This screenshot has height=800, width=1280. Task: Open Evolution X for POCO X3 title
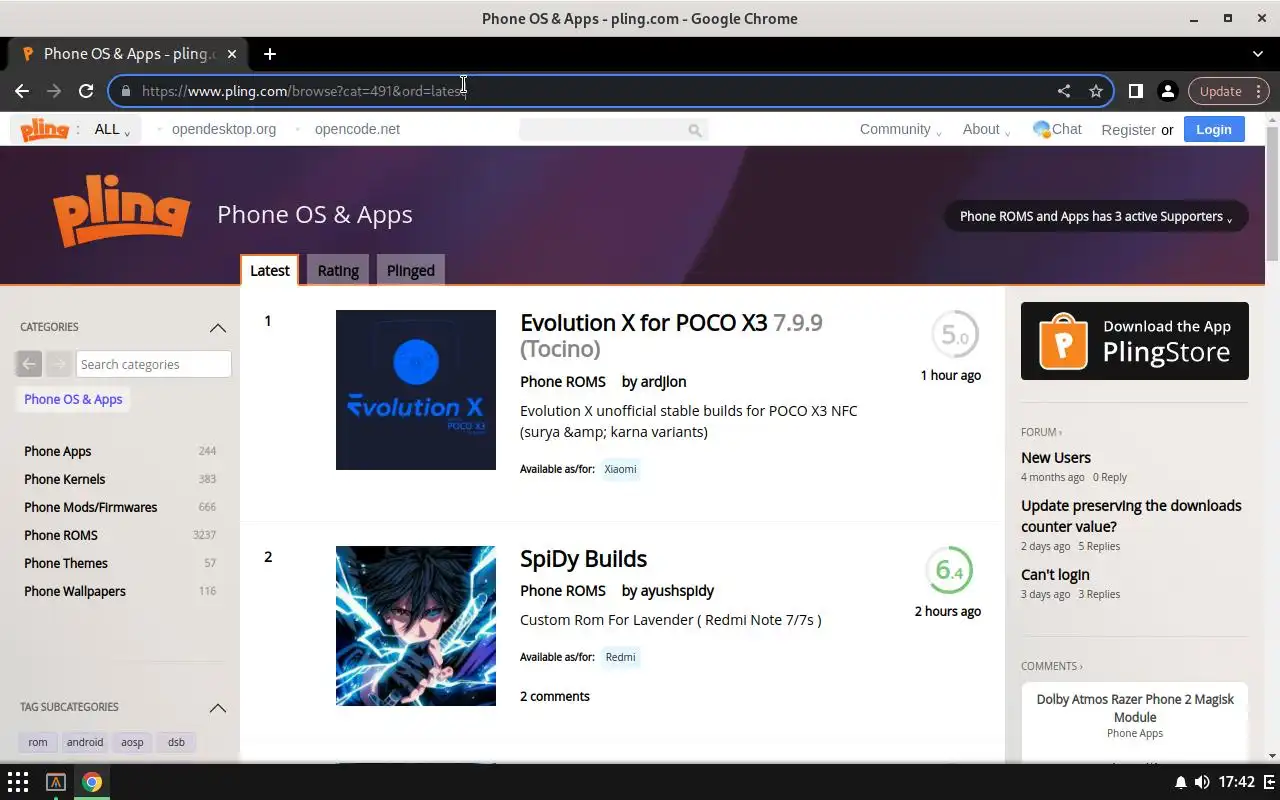click(x=671, y=335)
